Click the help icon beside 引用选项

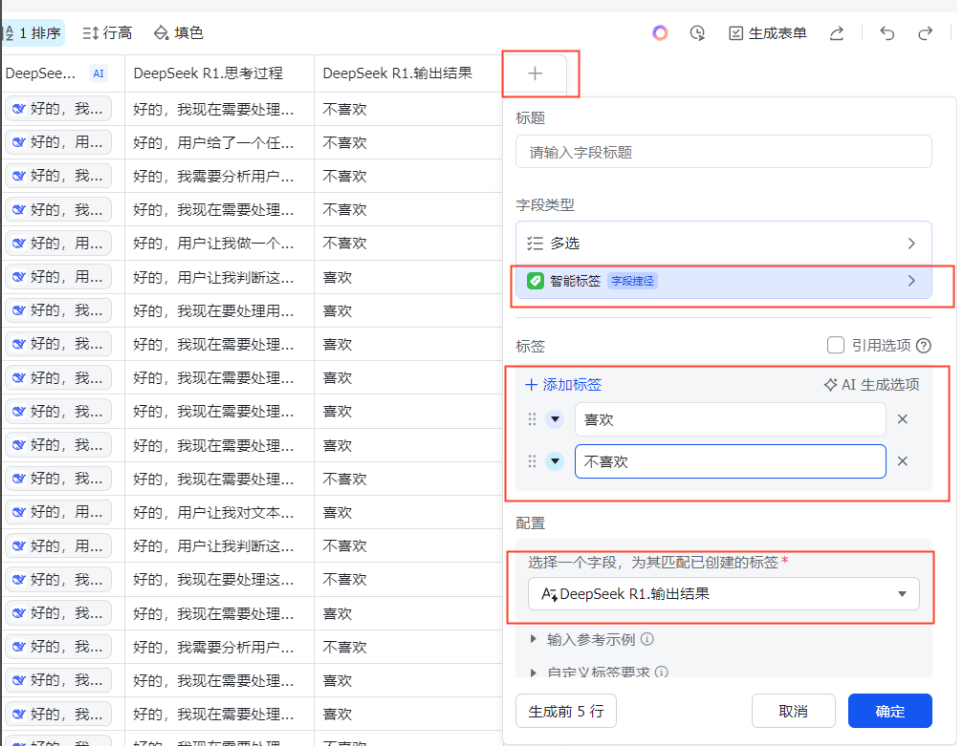coord(923,346)
